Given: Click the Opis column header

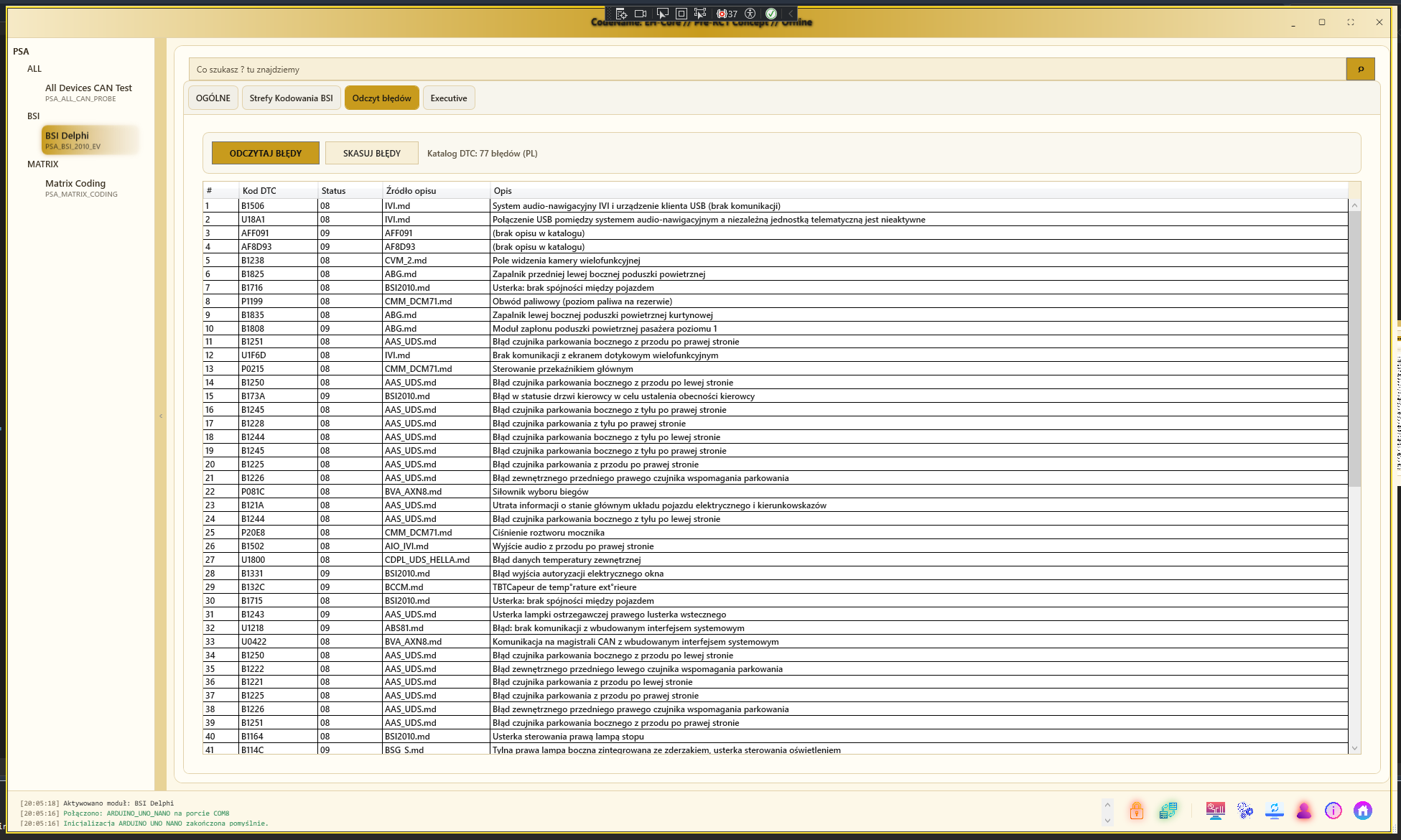Looking at the screenshot, I should pyautogui.click(x=919, y=190).
